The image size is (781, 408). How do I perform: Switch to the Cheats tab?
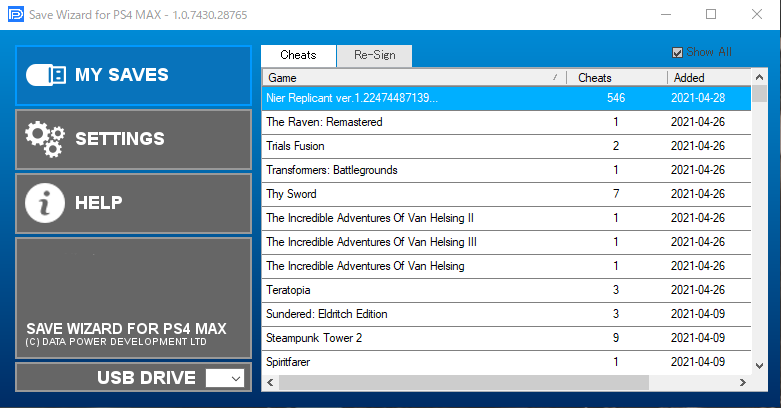298,55
